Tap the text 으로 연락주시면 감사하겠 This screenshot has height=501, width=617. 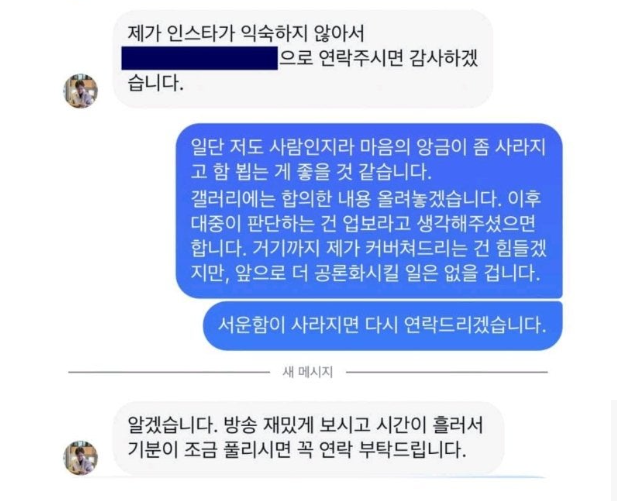(x=379, y=59)
